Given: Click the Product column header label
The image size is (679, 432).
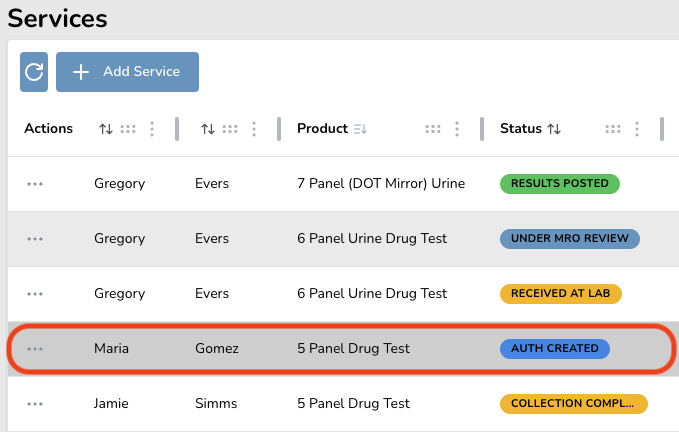Looking at the screenshot, I should [x=322, y=129].
